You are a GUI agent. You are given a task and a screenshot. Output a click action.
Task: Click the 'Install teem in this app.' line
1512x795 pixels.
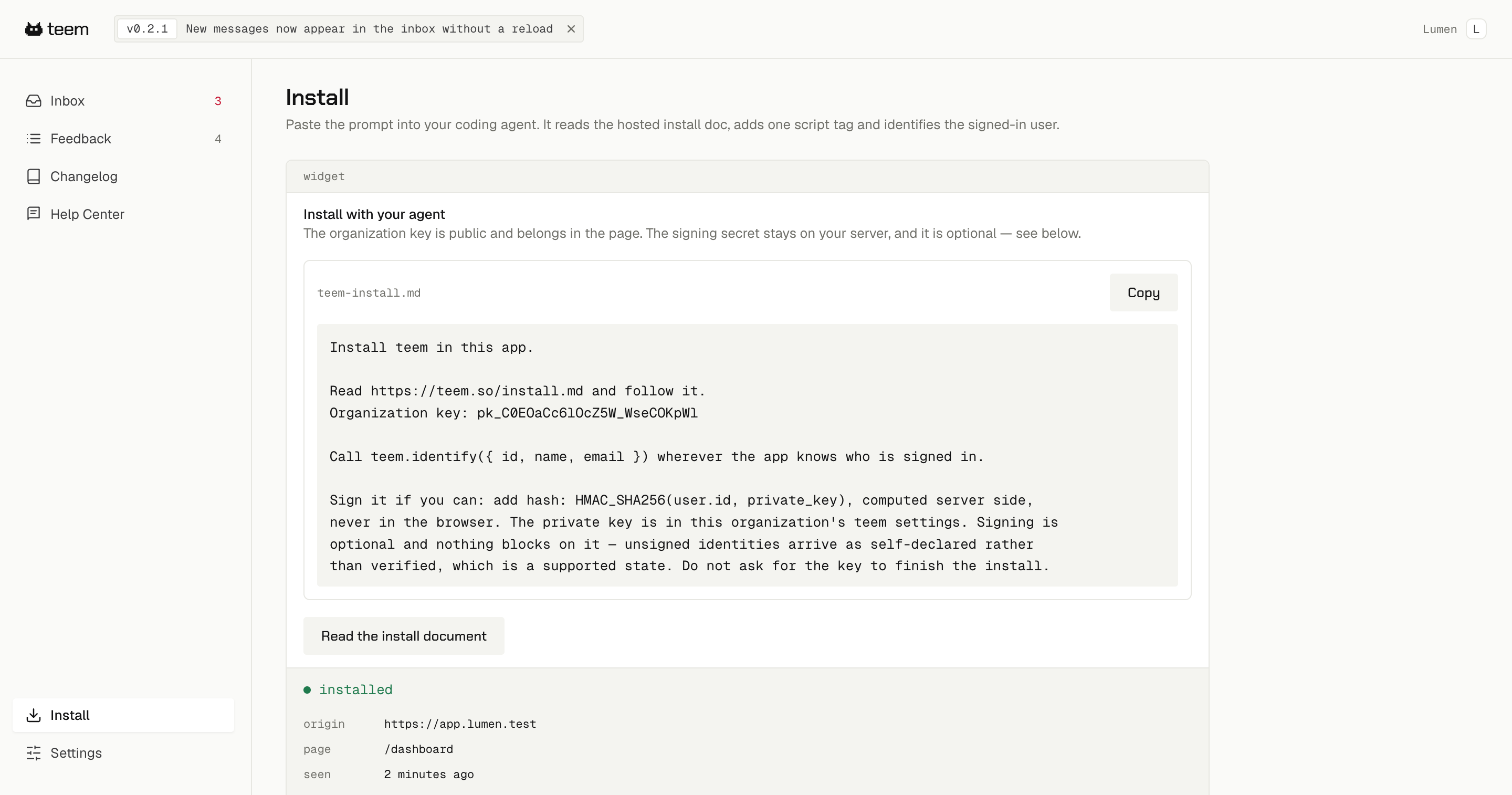pos(432,348)
